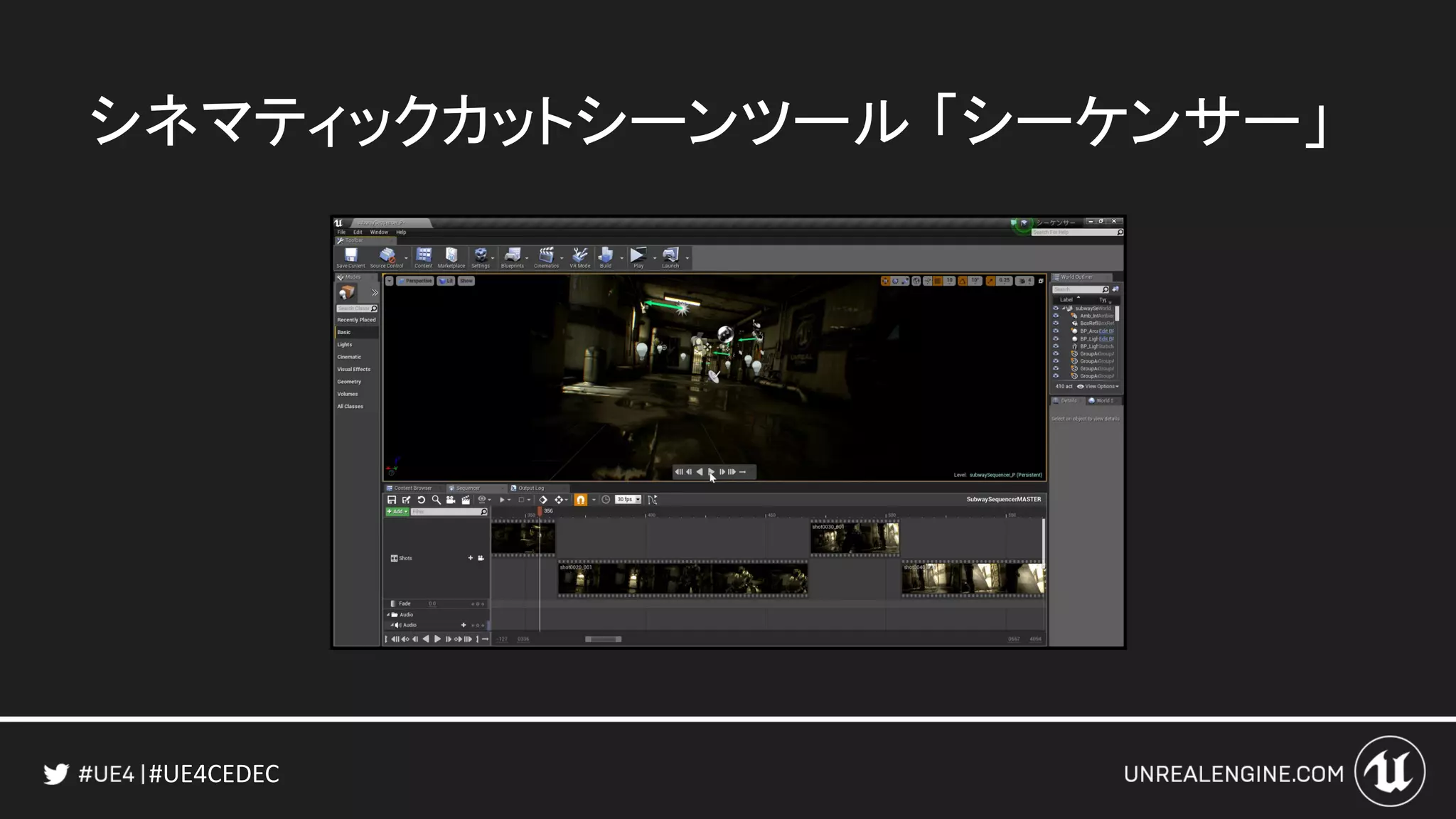Select the Lights category in Modes
This screenshot has width=1456, height=819.
pyautogui.click(x=345, y=345)
